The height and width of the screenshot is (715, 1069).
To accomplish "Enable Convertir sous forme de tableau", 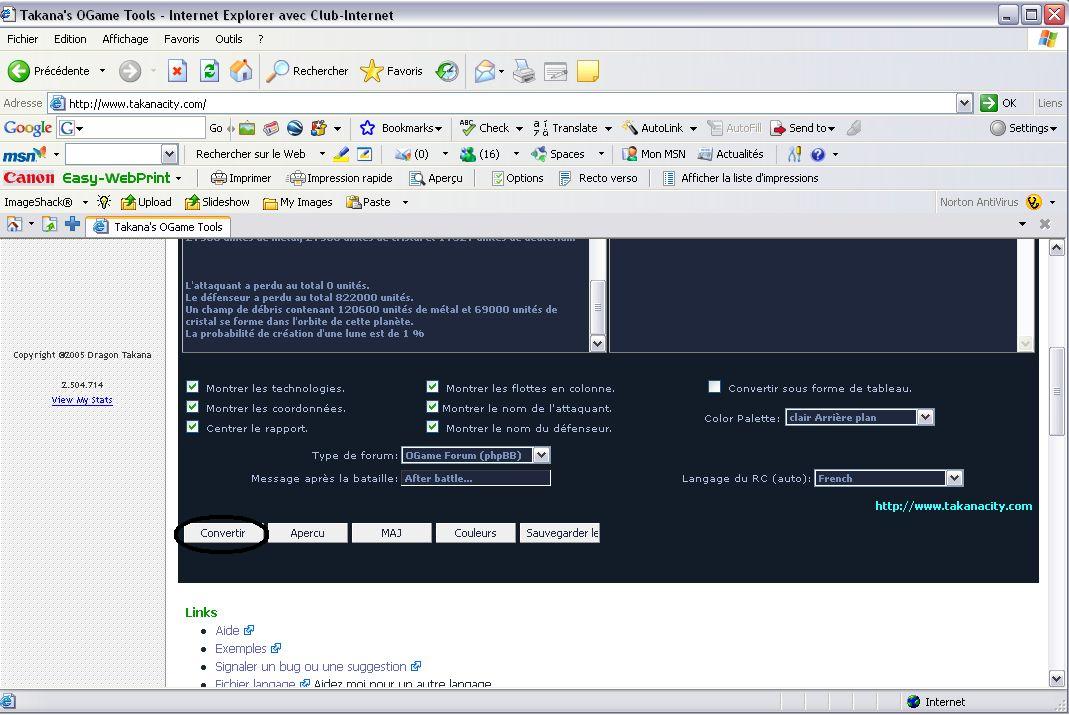I will tap(714, 387).
